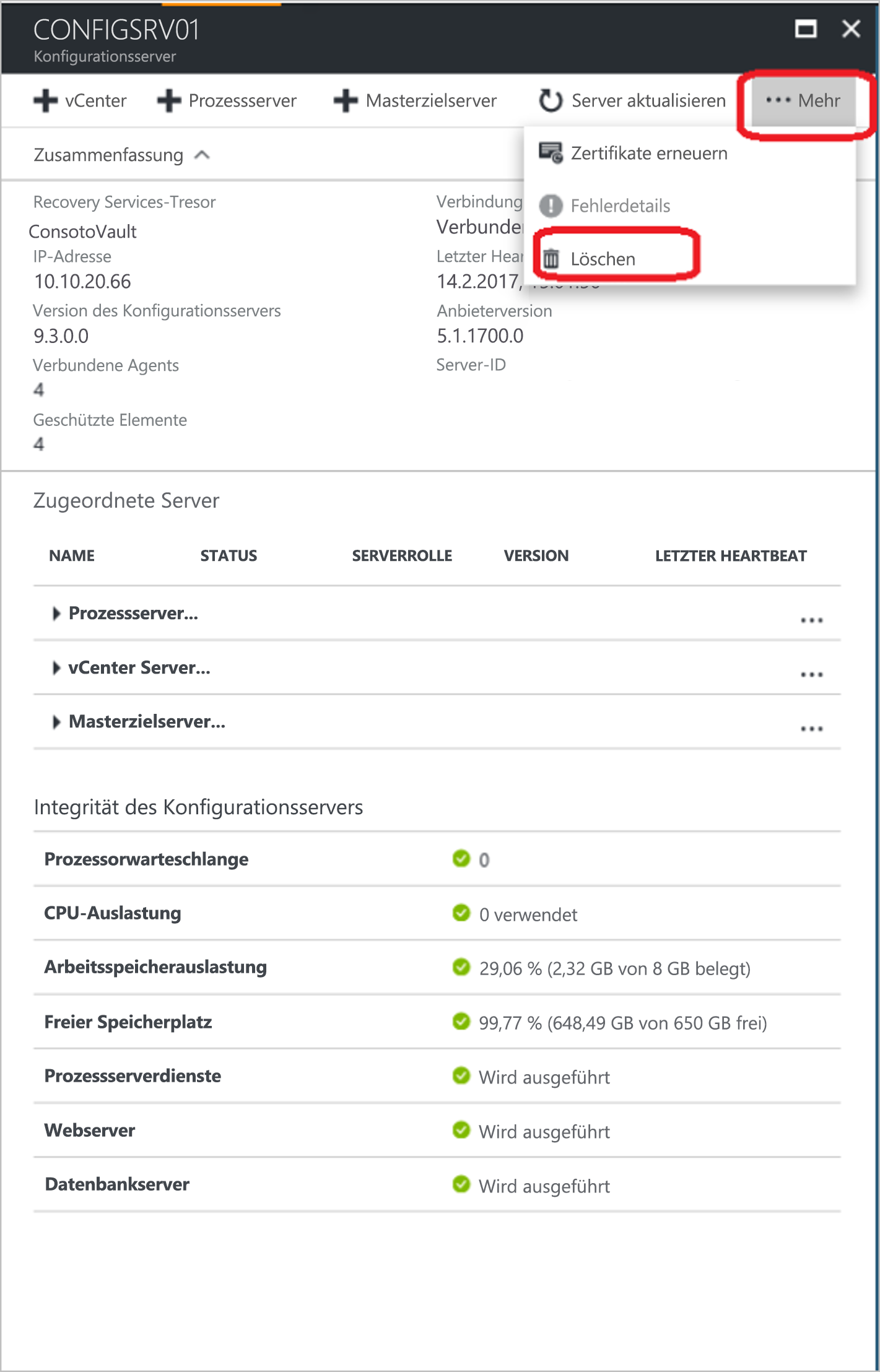Image resolution: width=880 pixels, height=1372 pixels.
Task: Choose Fehlerdetails menu entry
Action: 621,206
